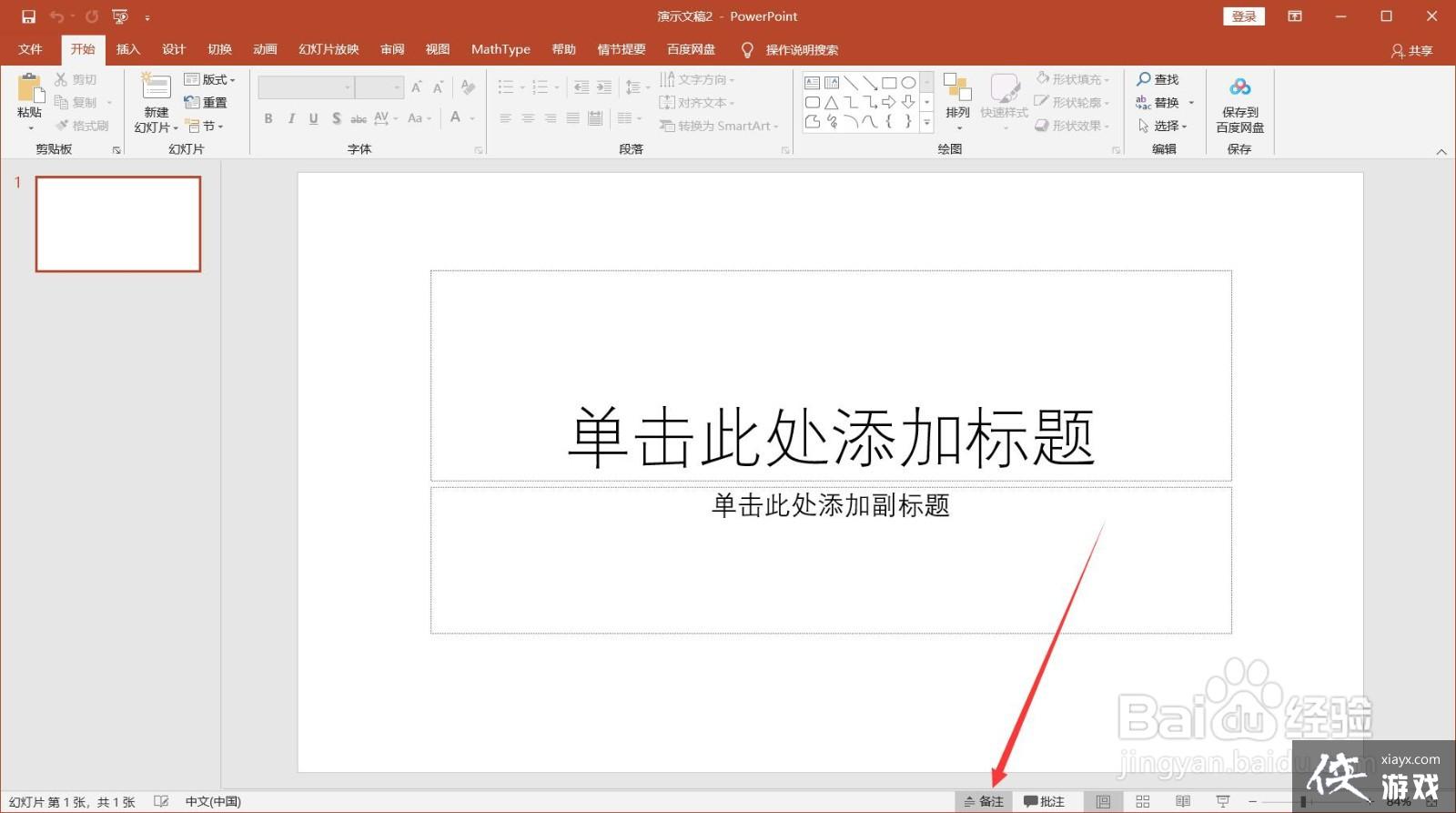The height and width of the screenshot is (813, 1456).
Task: Toggle center text alignment
Action: [x=528, y=118]
